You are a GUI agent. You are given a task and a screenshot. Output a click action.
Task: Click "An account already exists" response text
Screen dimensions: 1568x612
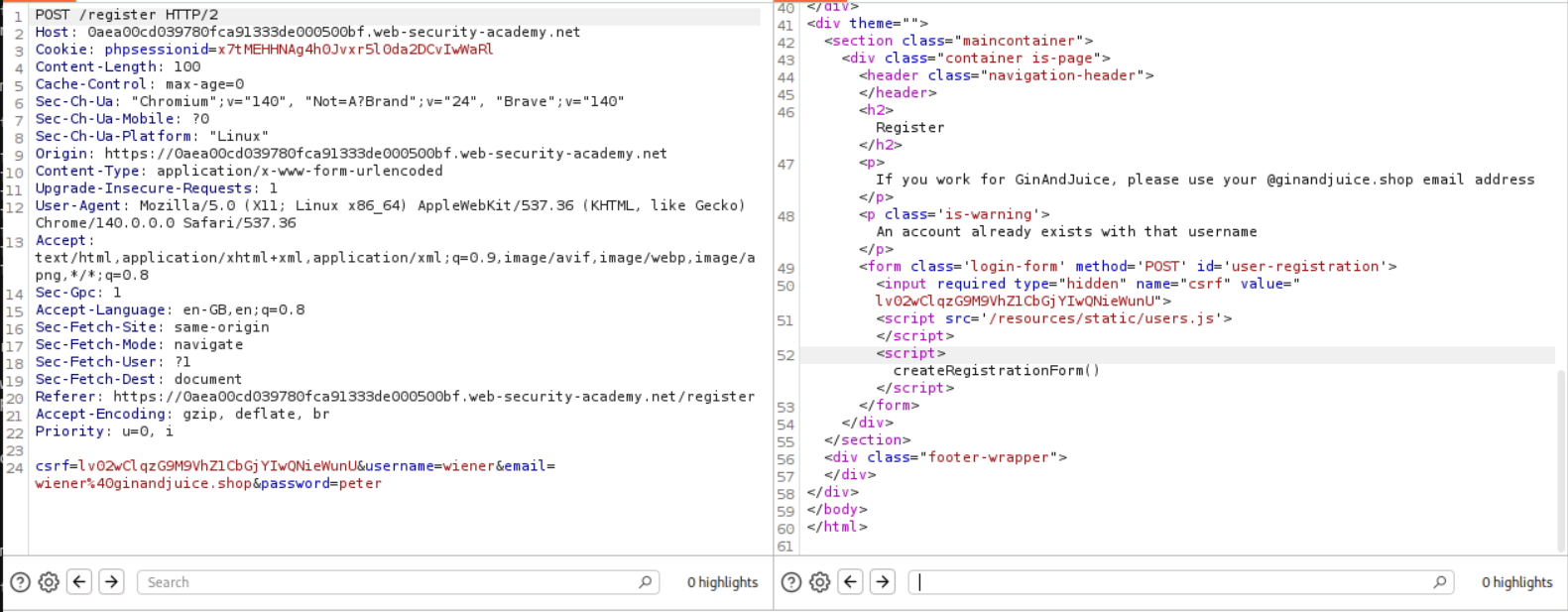click(1066, 232)
